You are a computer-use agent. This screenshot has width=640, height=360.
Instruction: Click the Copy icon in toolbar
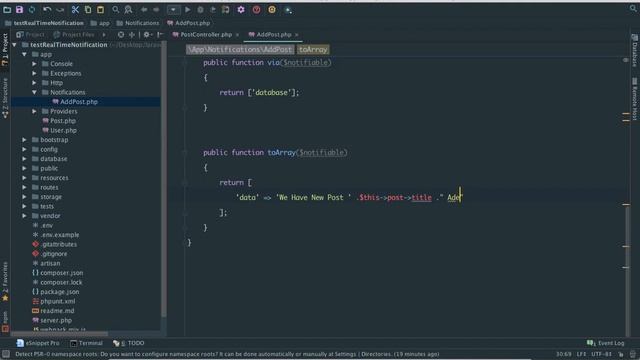coord(88,9)
